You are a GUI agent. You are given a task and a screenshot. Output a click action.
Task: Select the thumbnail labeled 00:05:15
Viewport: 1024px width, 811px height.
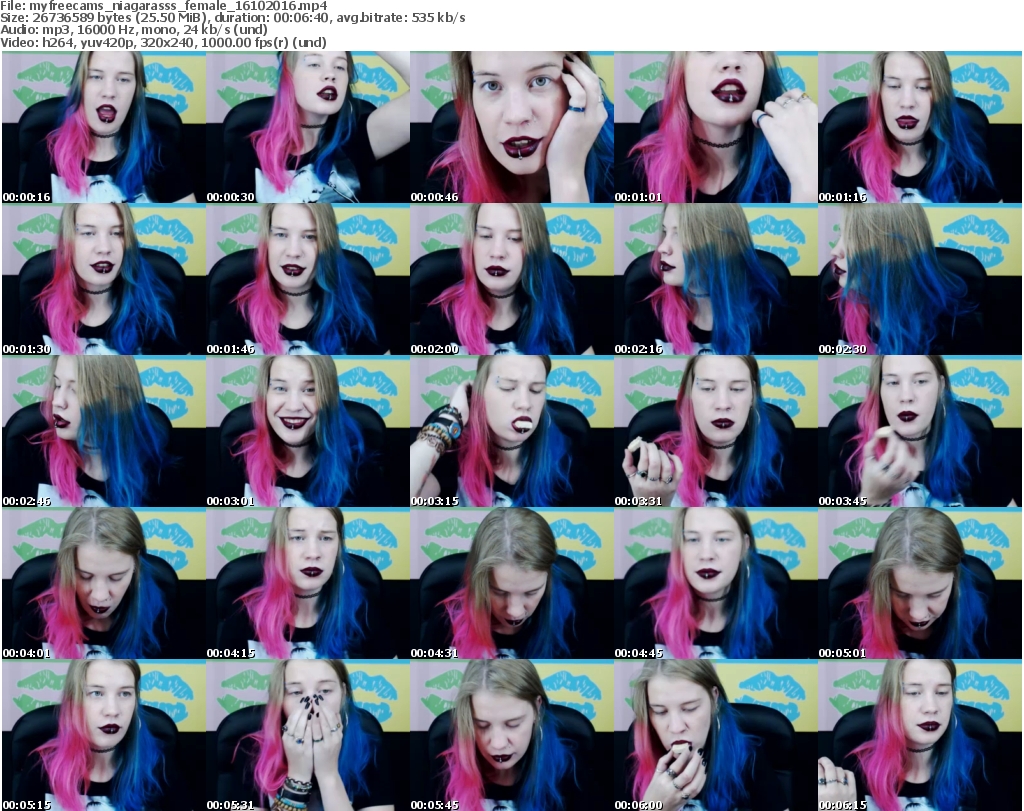[x=103, y=735]
